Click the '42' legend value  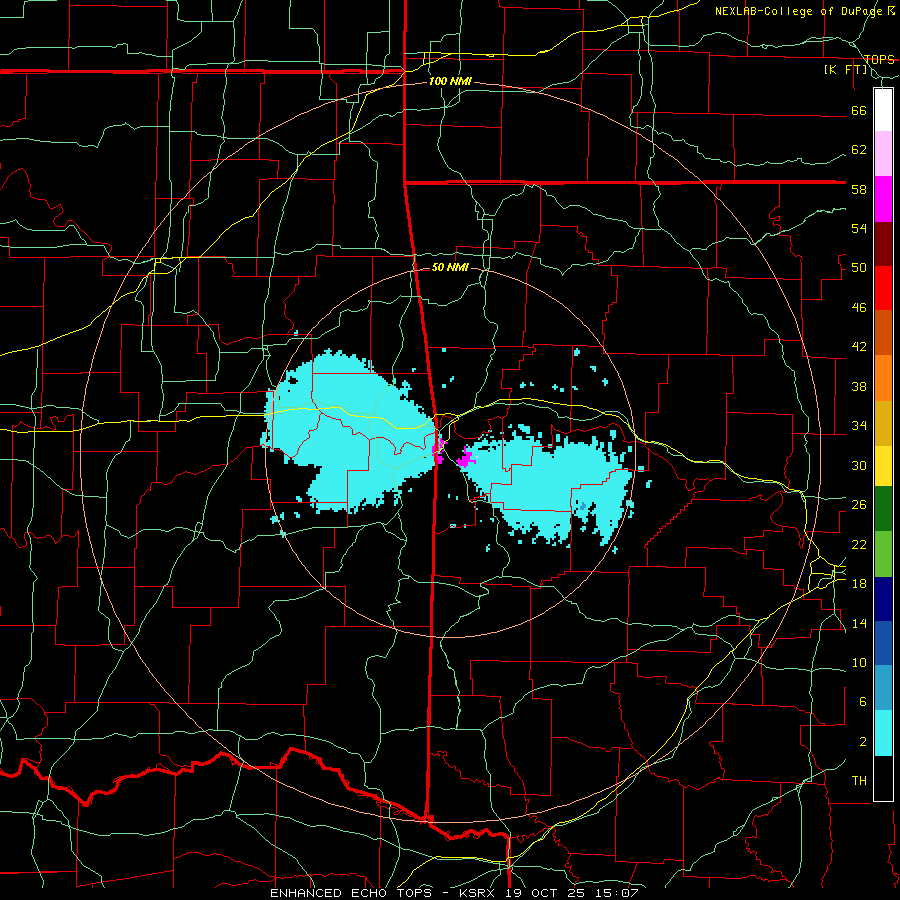[x=859, y=347]
